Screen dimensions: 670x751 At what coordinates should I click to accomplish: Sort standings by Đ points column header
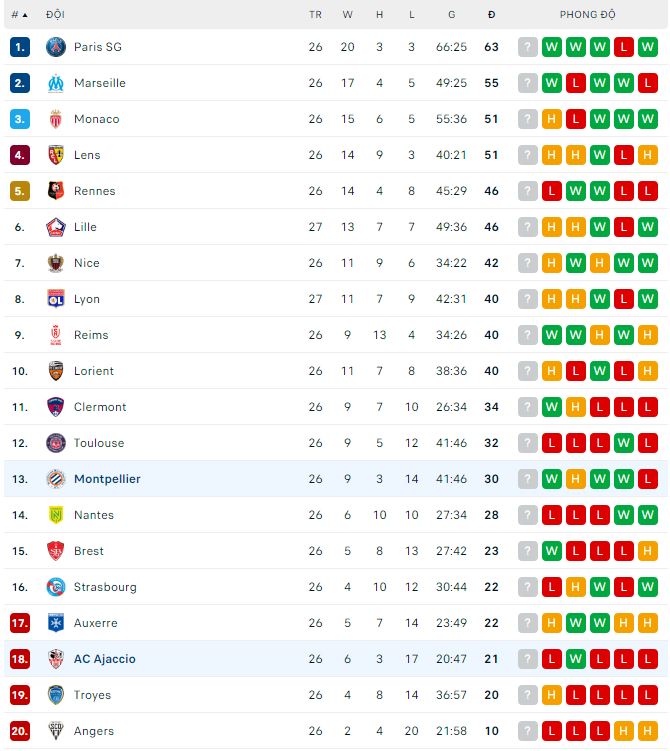[x=491, y=15]
